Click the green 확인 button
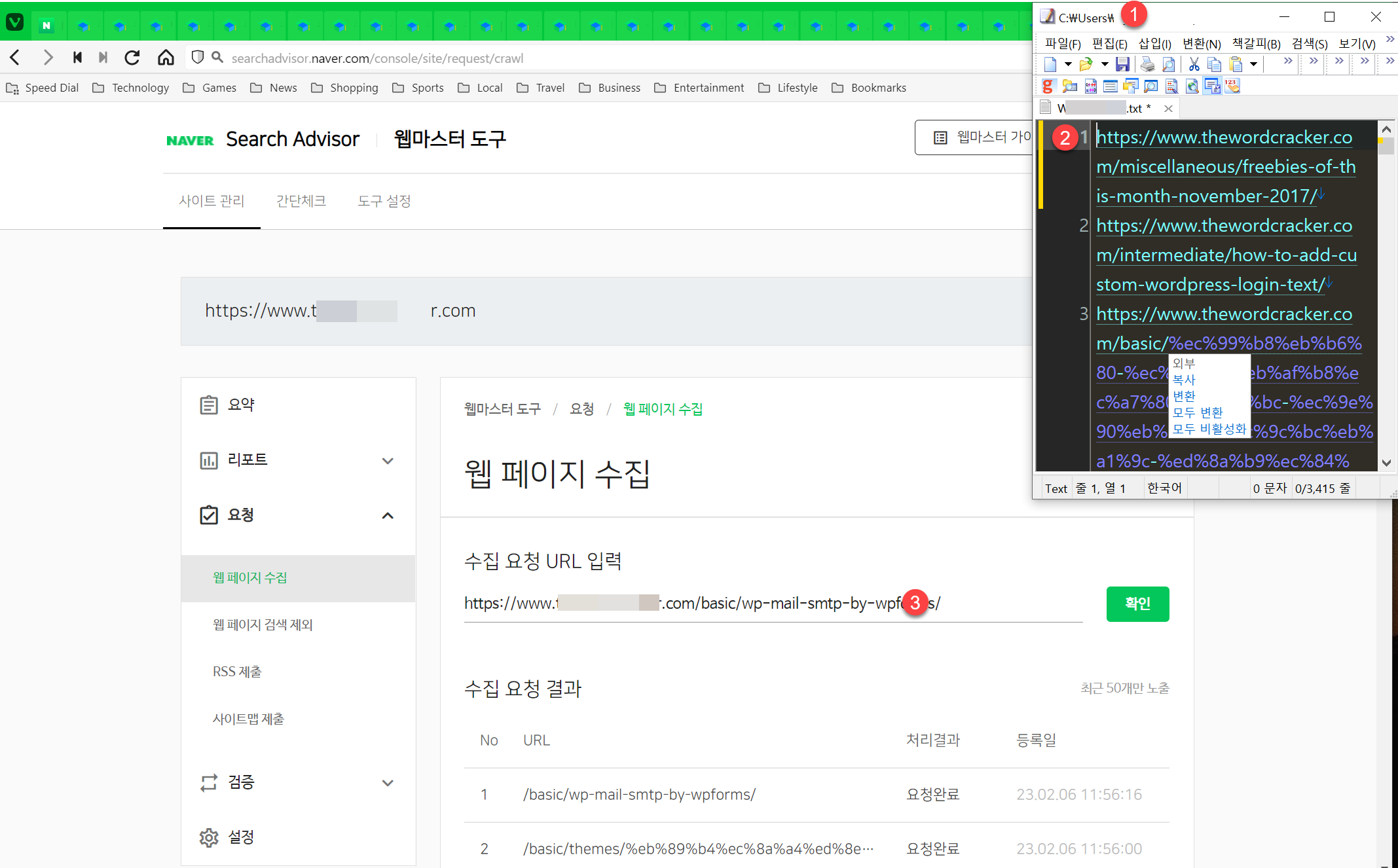The width and height of the screenshot is (1398, 868). point(1137,604)
